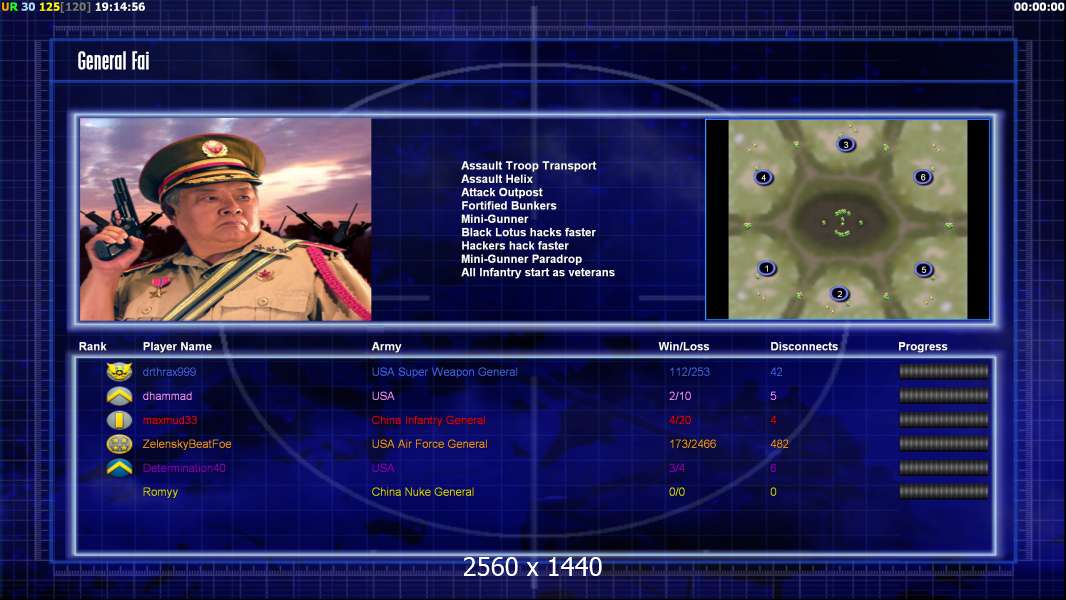Click the Army column header
Viewport: 1066px width, 600px height.
point(386,346)
